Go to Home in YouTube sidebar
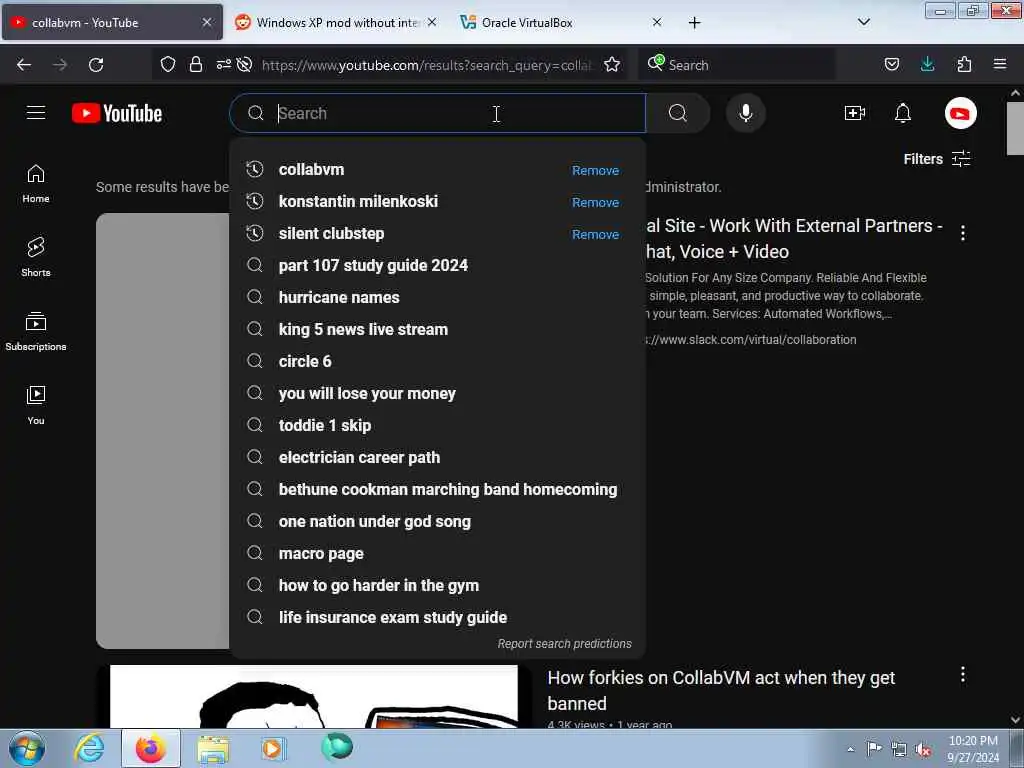The height and width of the screenshot is (768, 1024). [36, 184]
